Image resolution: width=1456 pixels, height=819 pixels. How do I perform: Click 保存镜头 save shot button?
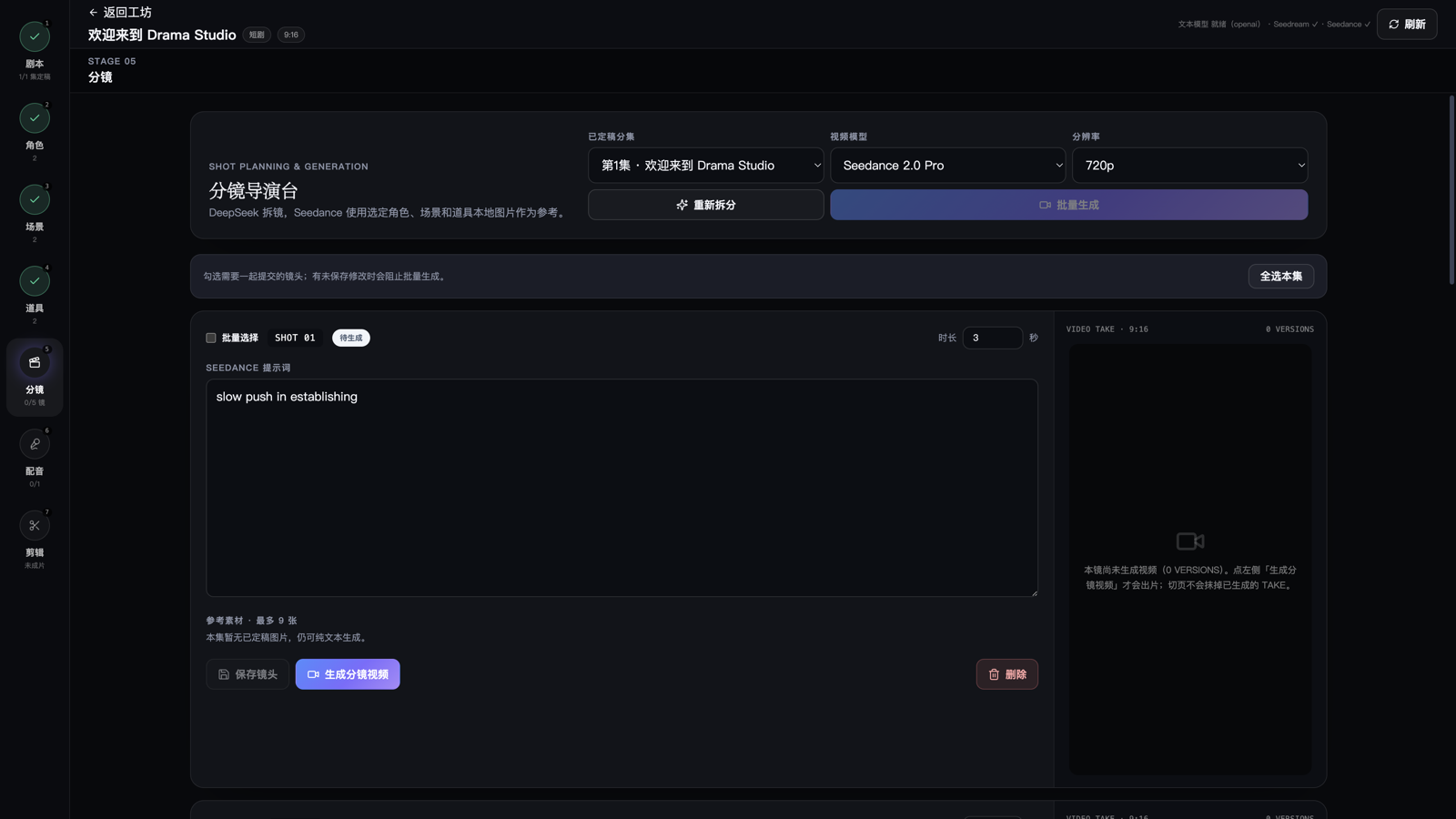[248, 674]
